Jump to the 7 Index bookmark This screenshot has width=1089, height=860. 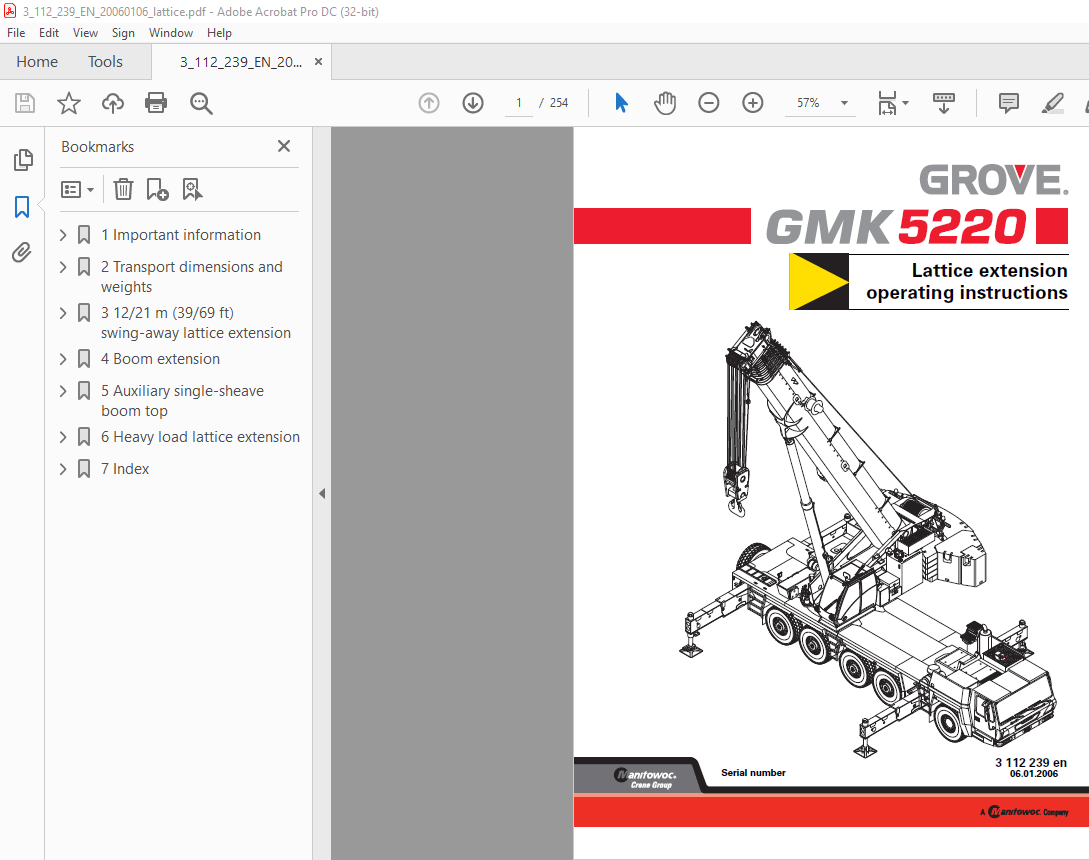tap(125, 469)
